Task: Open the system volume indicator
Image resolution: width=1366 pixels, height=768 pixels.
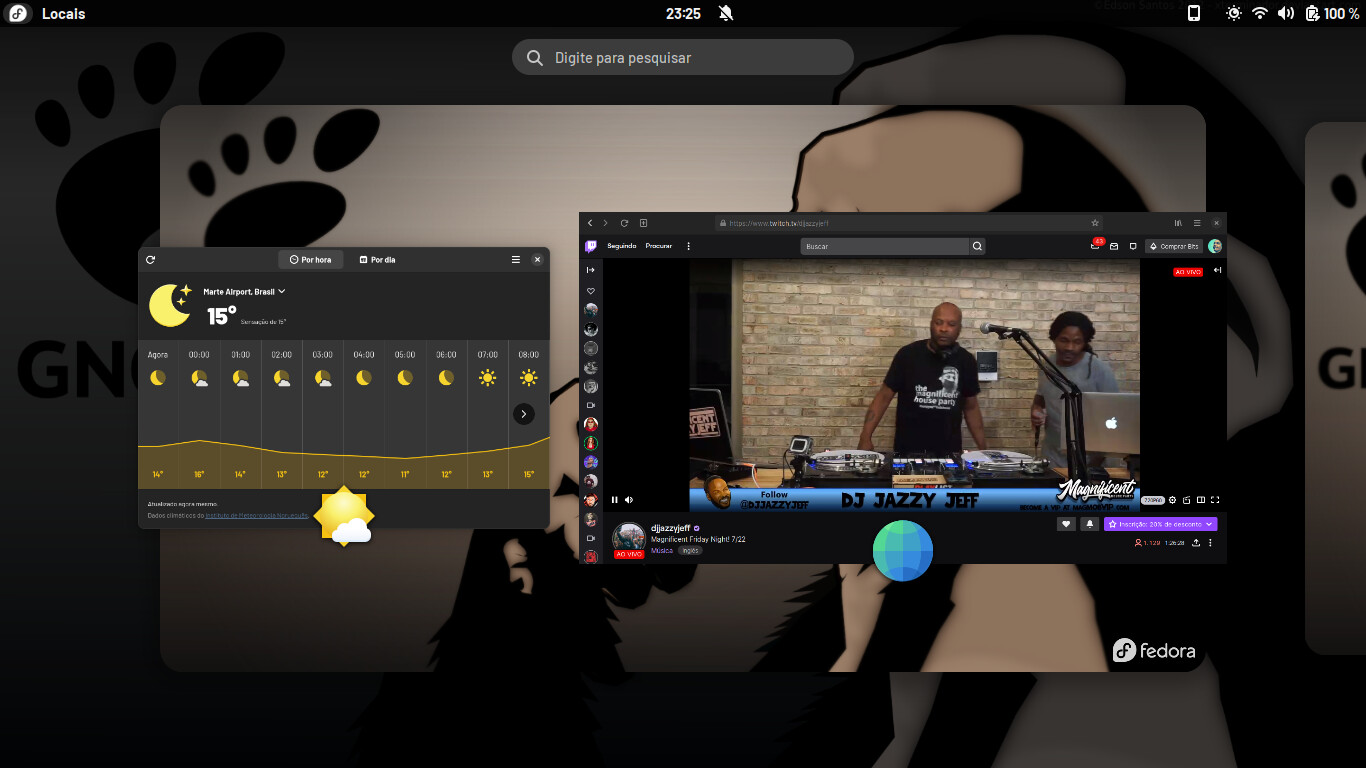Action: pyautogui.click(x=1286, y=14)
